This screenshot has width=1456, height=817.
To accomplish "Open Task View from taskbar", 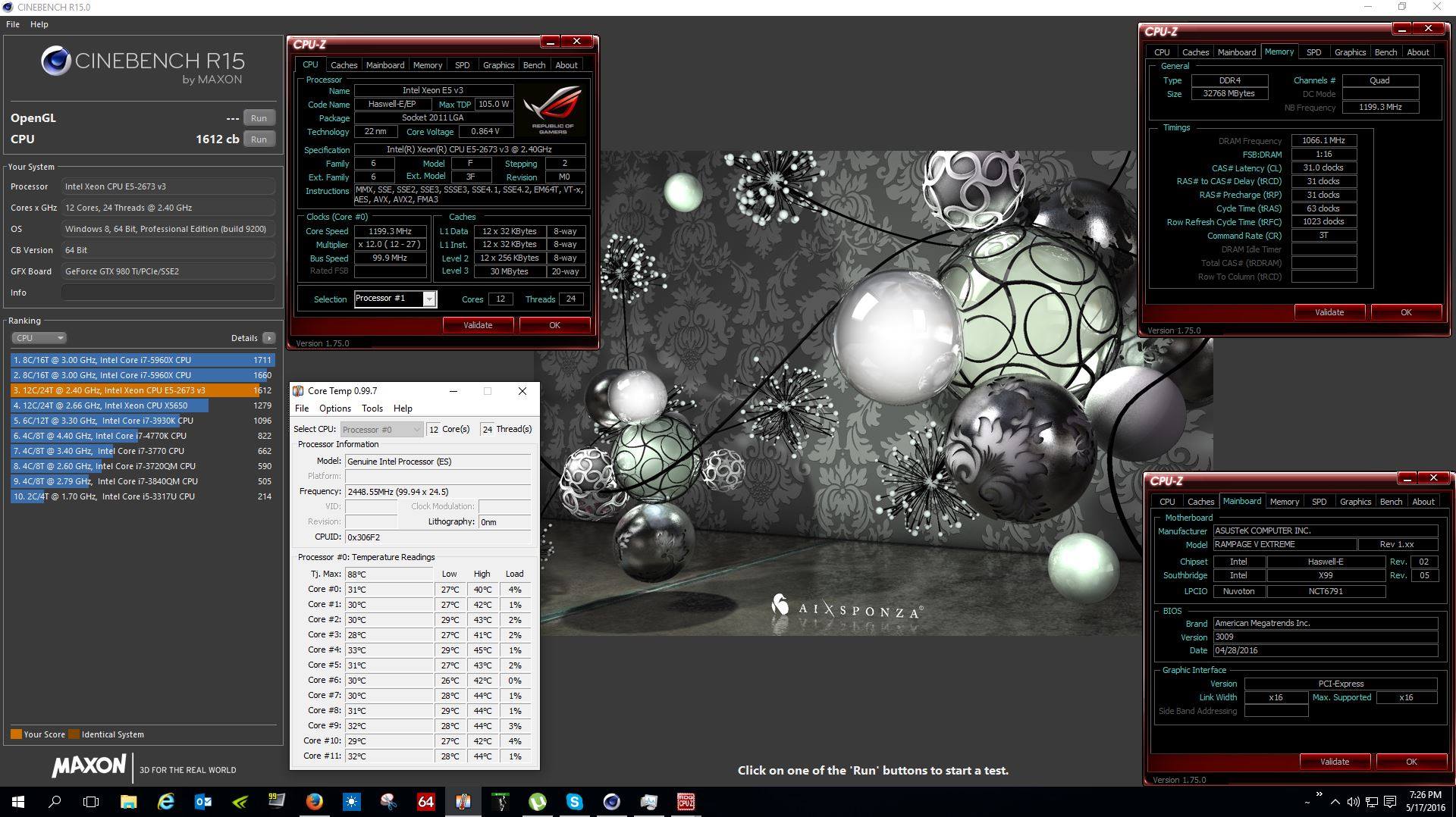I will pos(91,802).
